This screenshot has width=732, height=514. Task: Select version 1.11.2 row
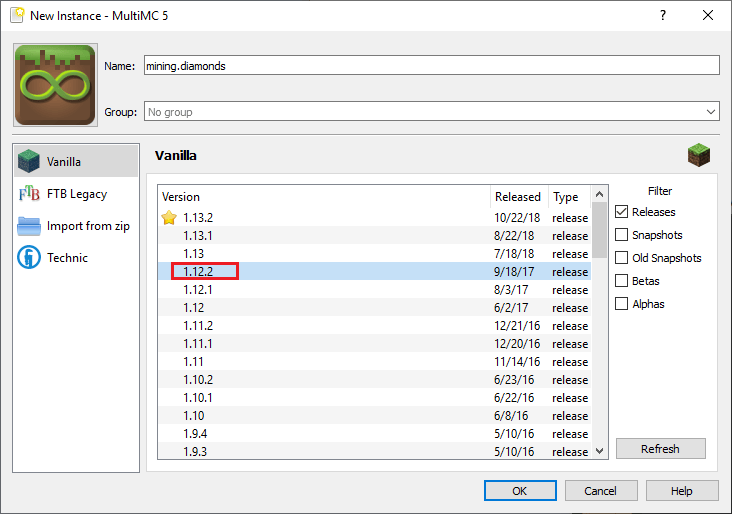(375, 325)
